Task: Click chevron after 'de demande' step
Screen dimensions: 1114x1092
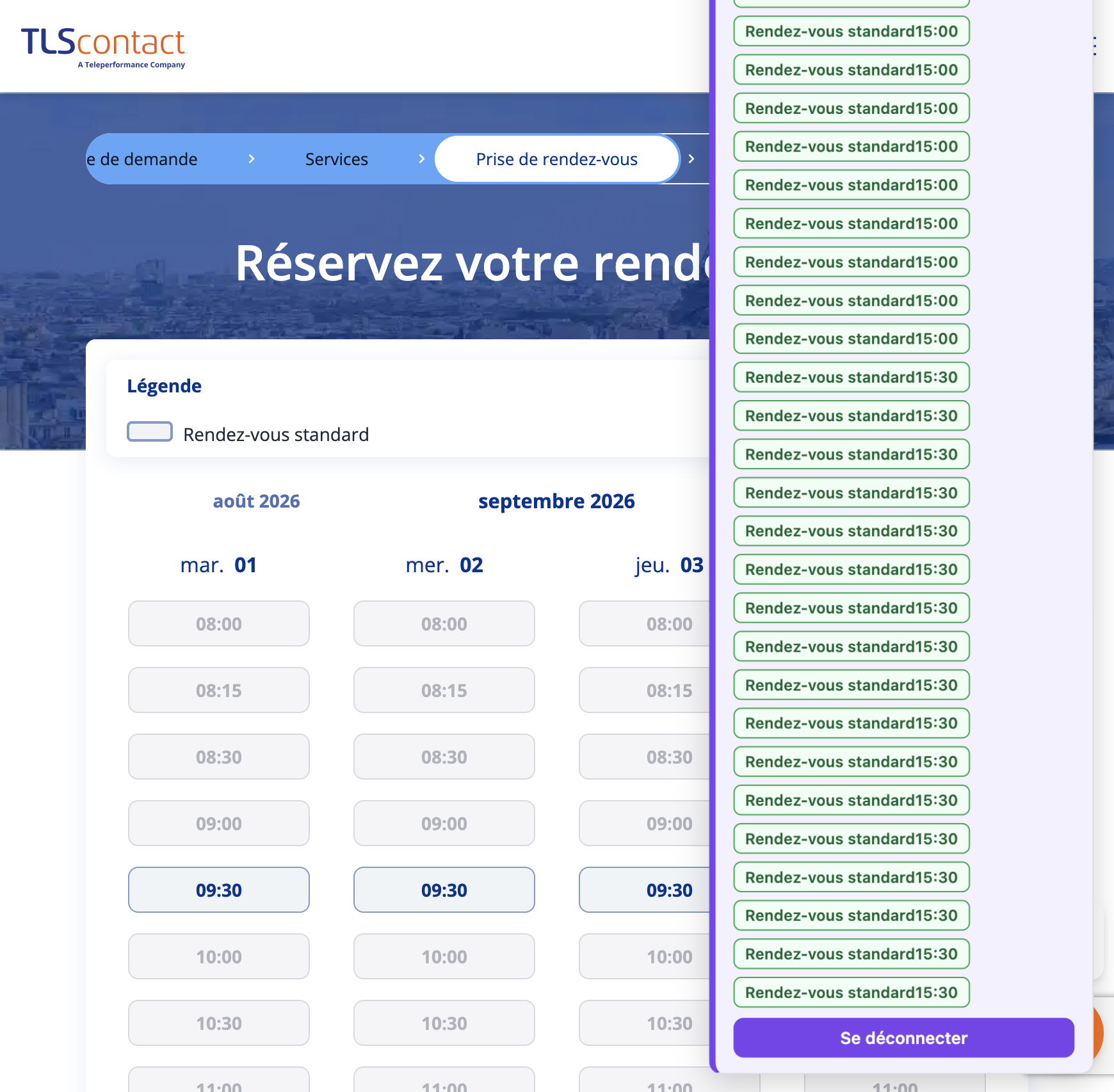Action: point(252,159)
